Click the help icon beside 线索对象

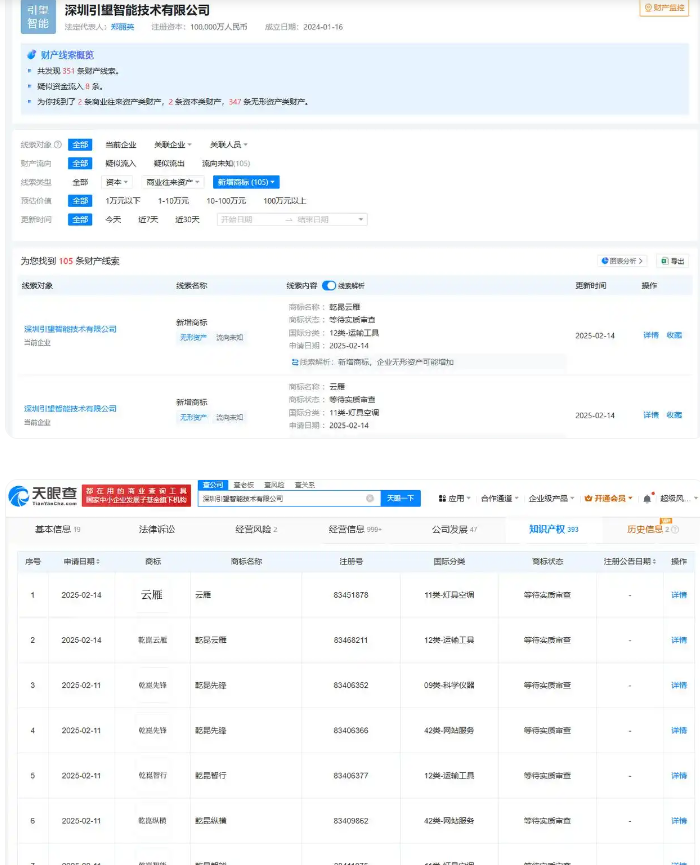57,145
